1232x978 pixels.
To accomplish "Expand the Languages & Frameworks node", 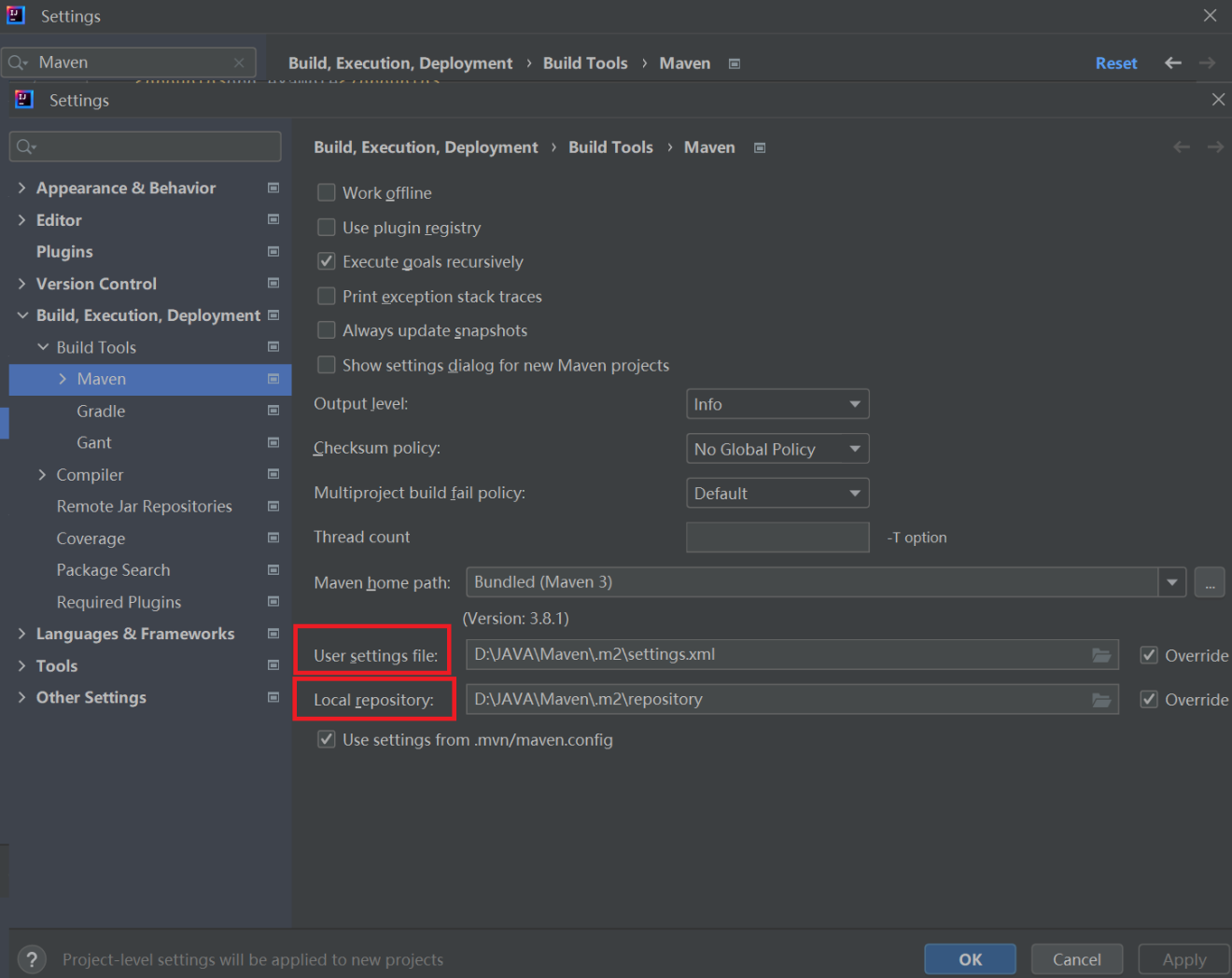I will 21,634.
